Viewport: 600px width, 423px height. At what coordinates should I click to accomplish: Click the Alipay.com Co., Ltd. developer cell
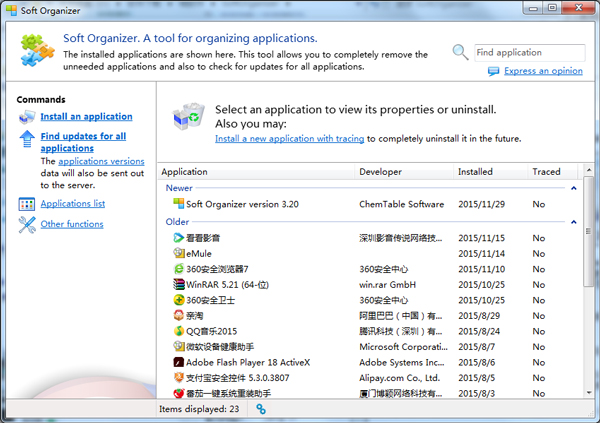[x=399, y=378]
